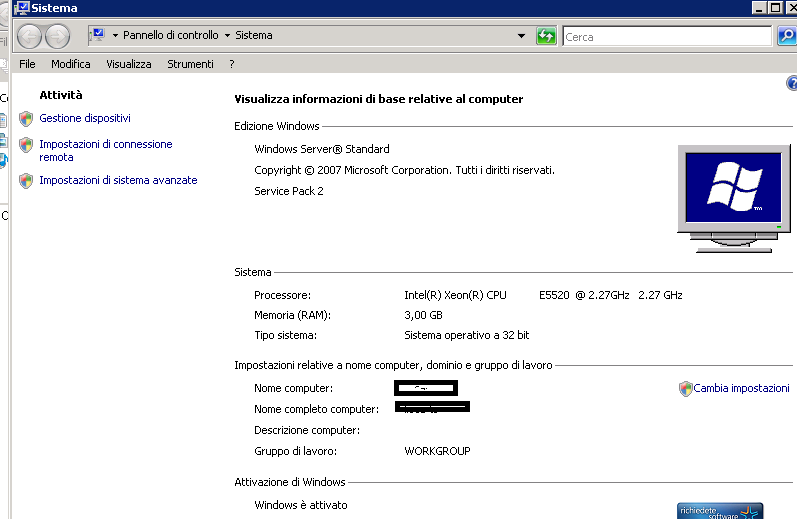Viewport: 797px width, 519px height.
Task: Open the Strumenti menu
Action: click(190, 64)
